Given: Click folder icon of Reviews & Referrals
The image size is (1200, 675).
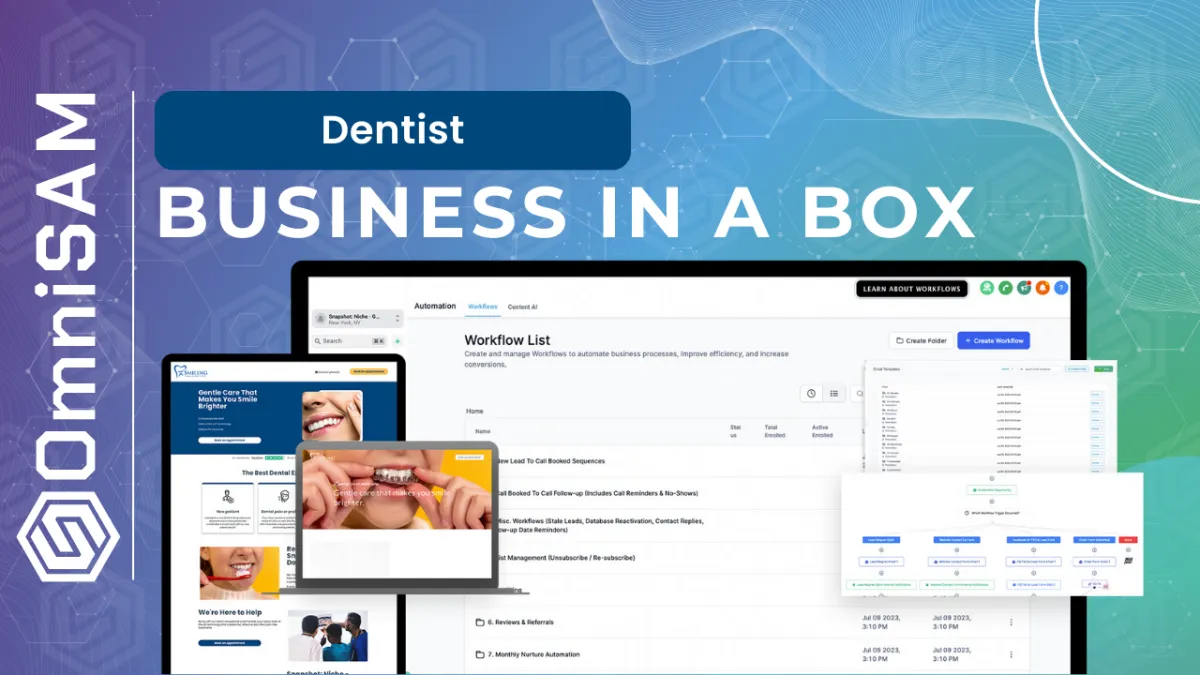Looking at the screenshot, I should 480,622.
